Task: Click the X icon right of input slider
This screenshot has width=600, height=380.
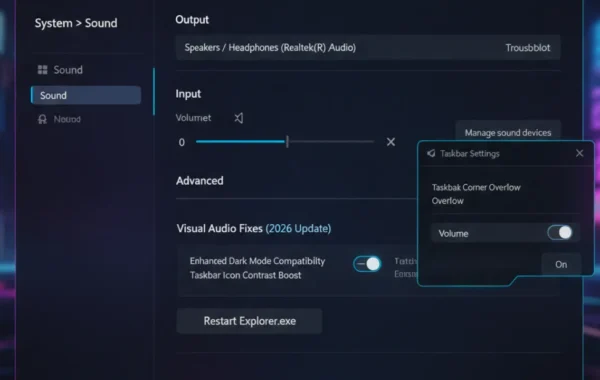Action: click(391, 142)
